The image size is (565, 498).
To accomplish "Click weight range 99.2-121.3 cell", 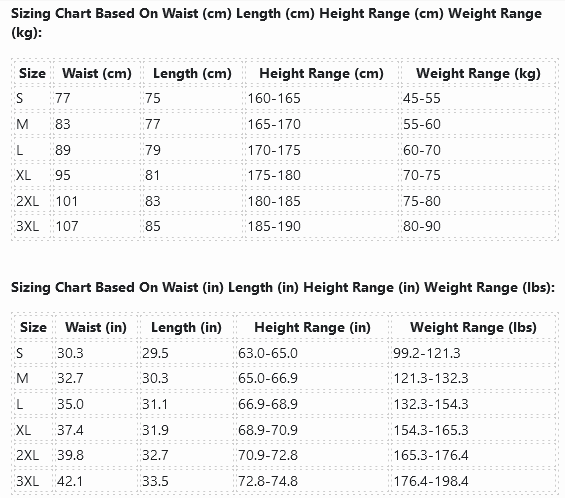I will point(427,353).
